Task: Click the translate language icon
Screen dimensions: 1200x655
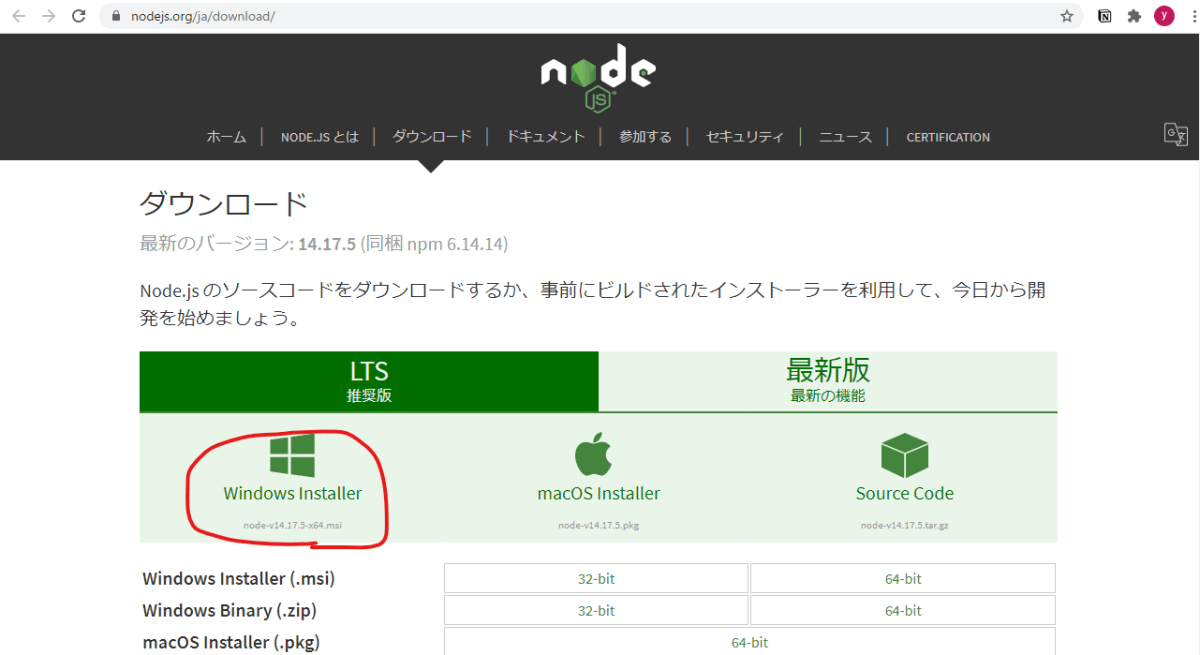Action: tap(1175, 135)
